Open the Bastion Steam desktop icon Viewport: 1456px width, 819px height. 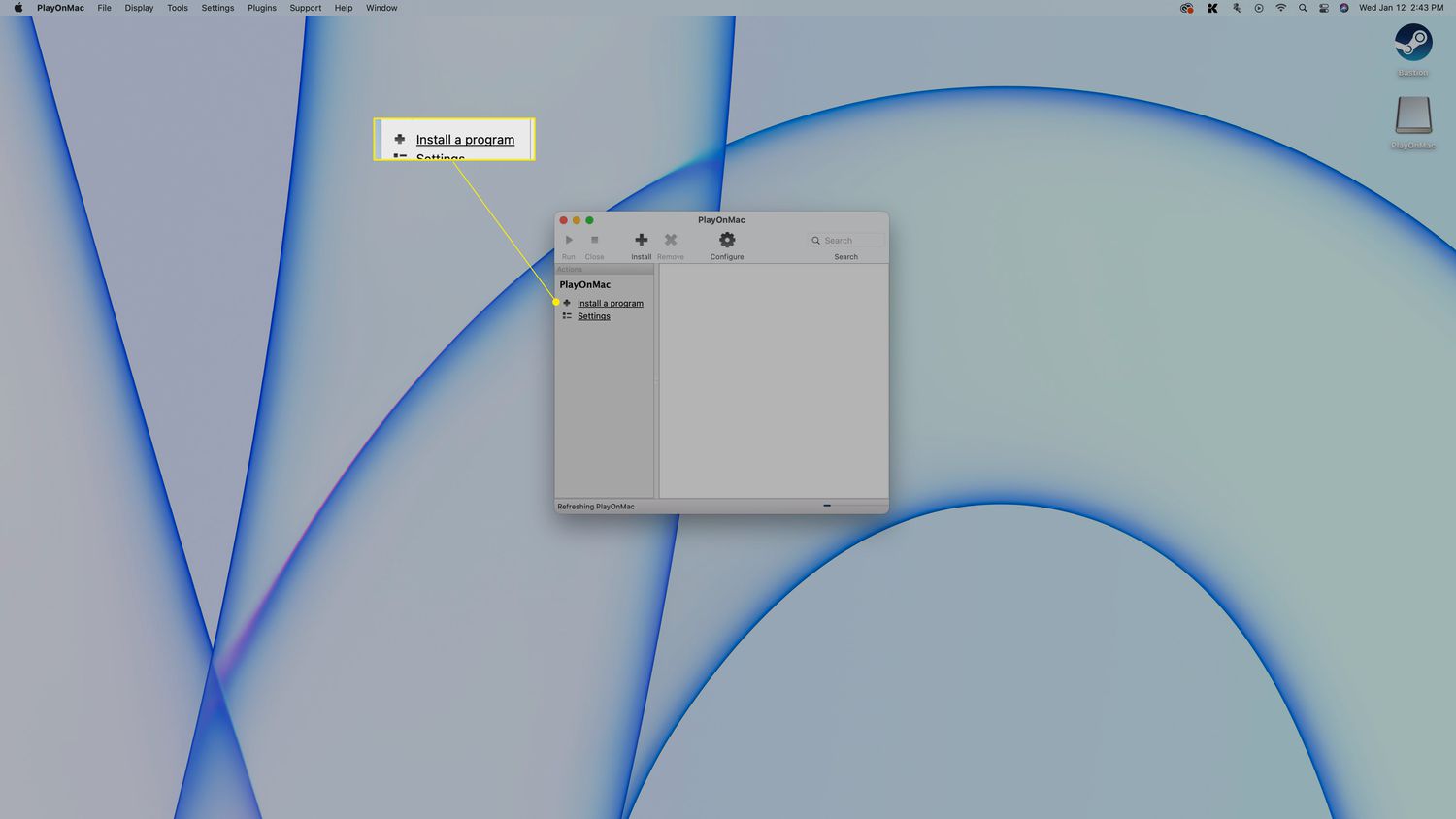(1413, 44)
